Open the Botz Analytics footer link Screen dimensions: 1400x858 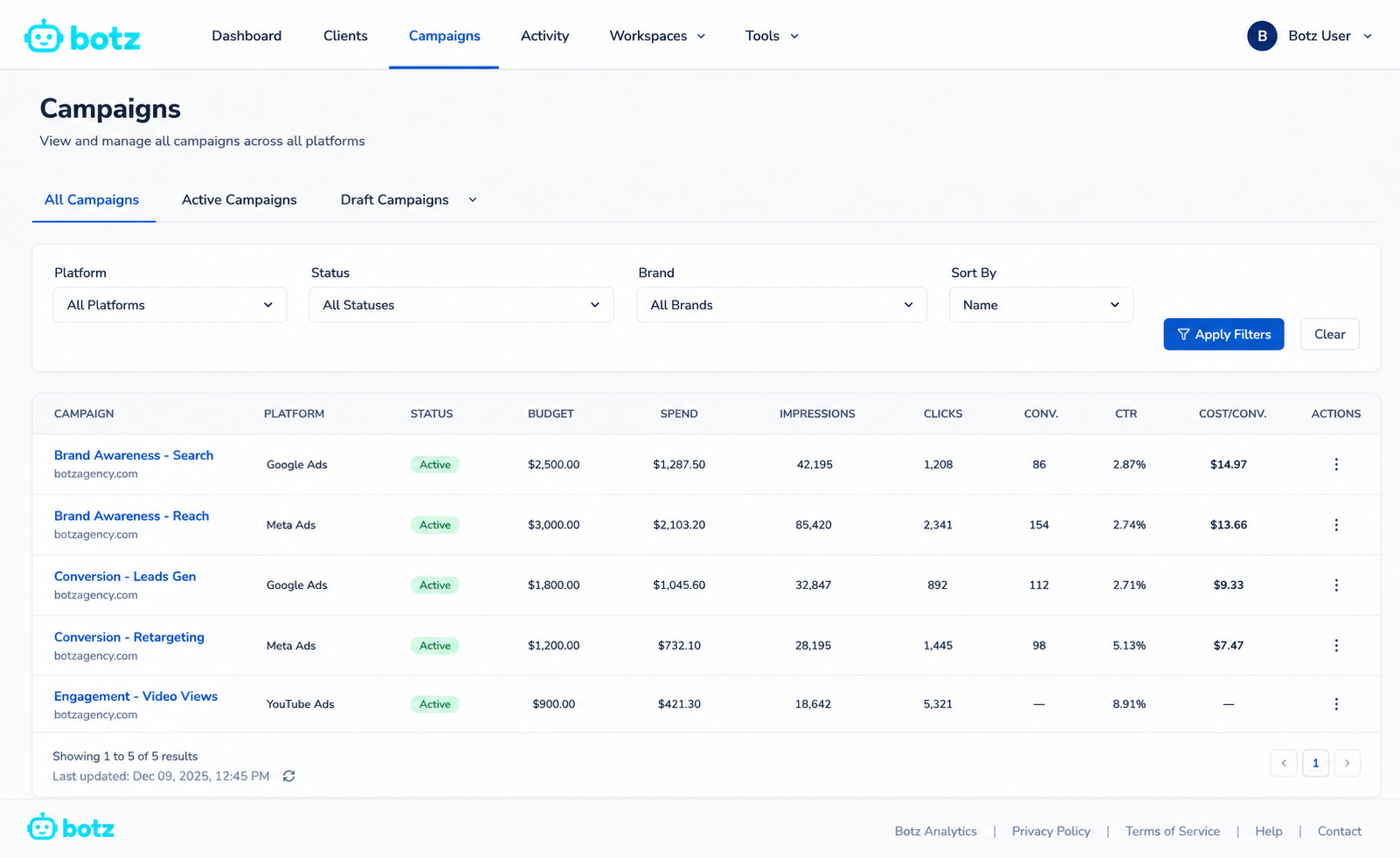[x=936, y=832]
